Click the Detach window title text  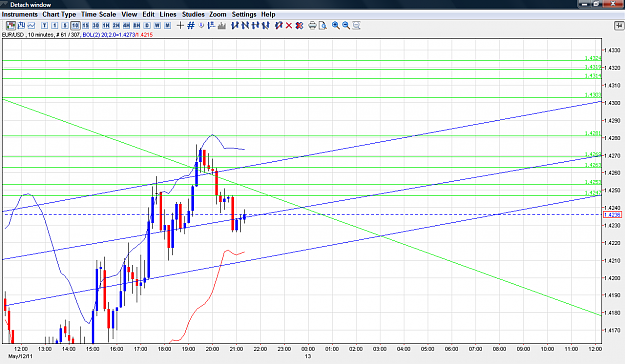point(31,5)
